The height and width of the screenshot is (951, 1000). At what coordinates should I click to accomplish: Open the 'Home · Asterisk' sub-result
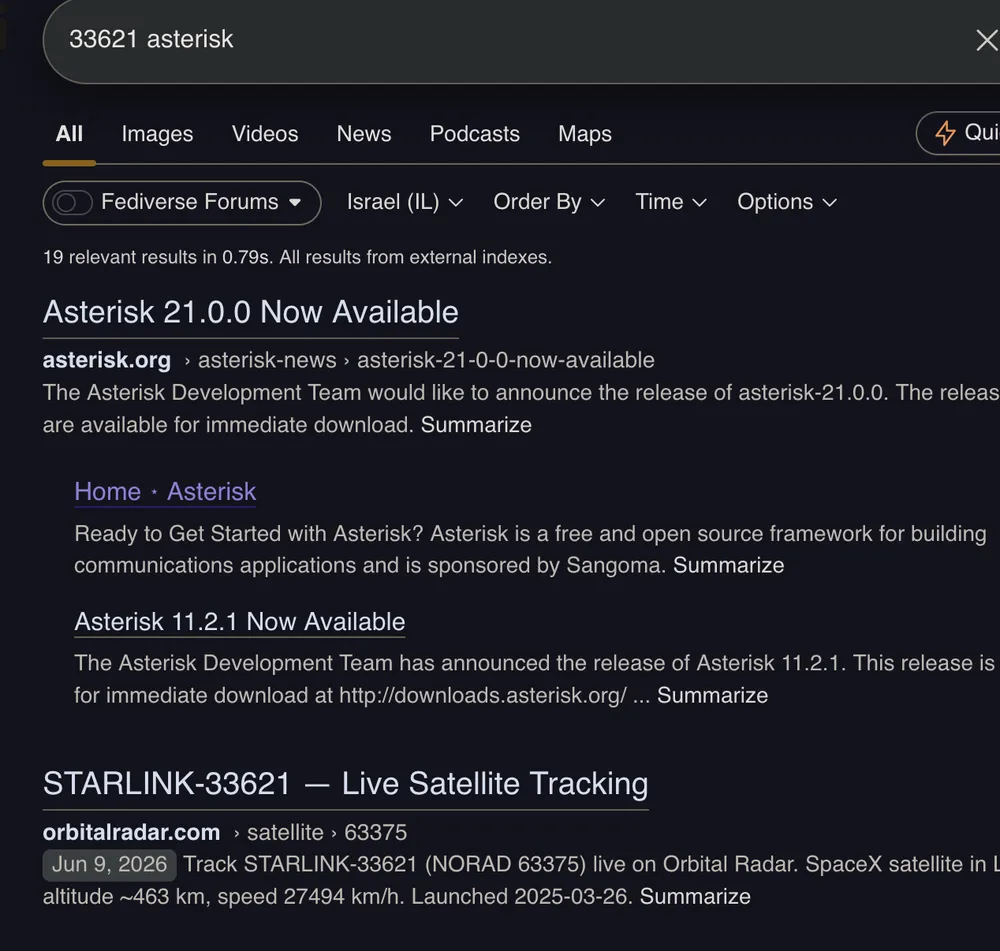[x=165, y=492]
